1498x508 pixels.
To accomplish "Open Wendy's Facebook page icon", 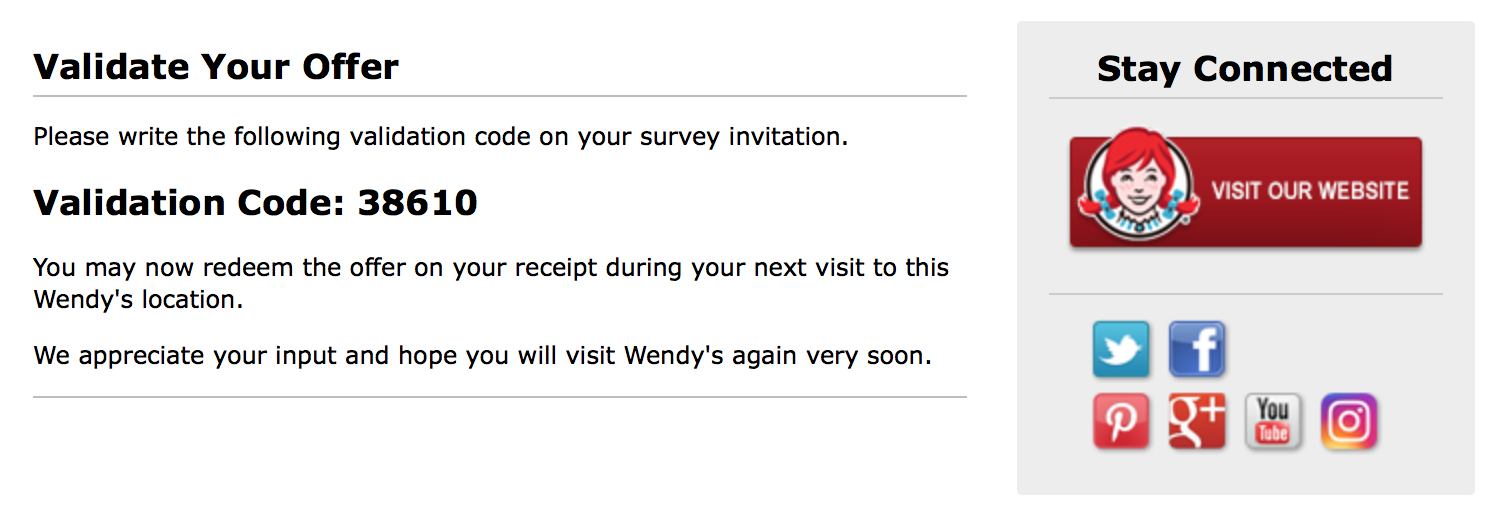I will coord(1197,349).
